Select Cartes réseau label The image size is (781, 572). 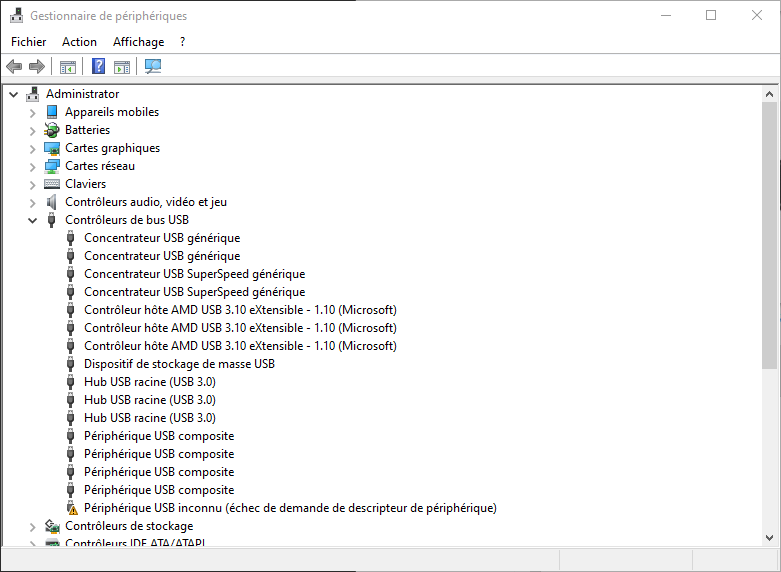[x=100, y=166]
